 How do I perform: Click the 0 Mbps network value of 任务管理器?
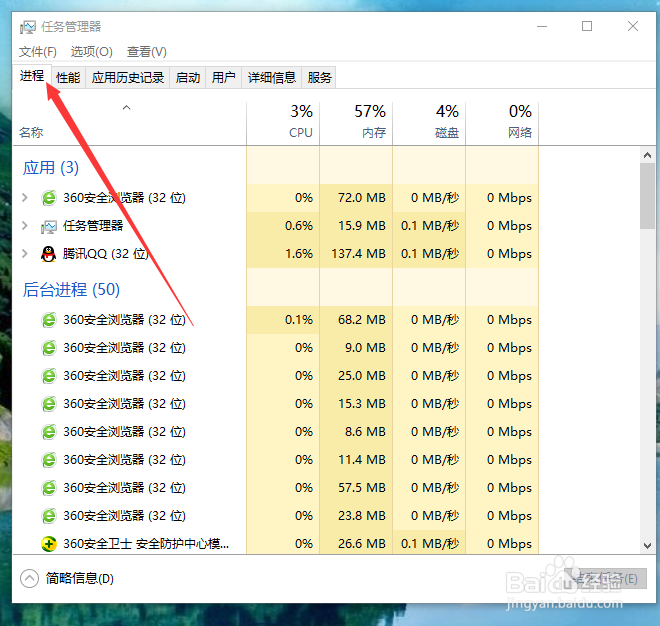[509, 226]
